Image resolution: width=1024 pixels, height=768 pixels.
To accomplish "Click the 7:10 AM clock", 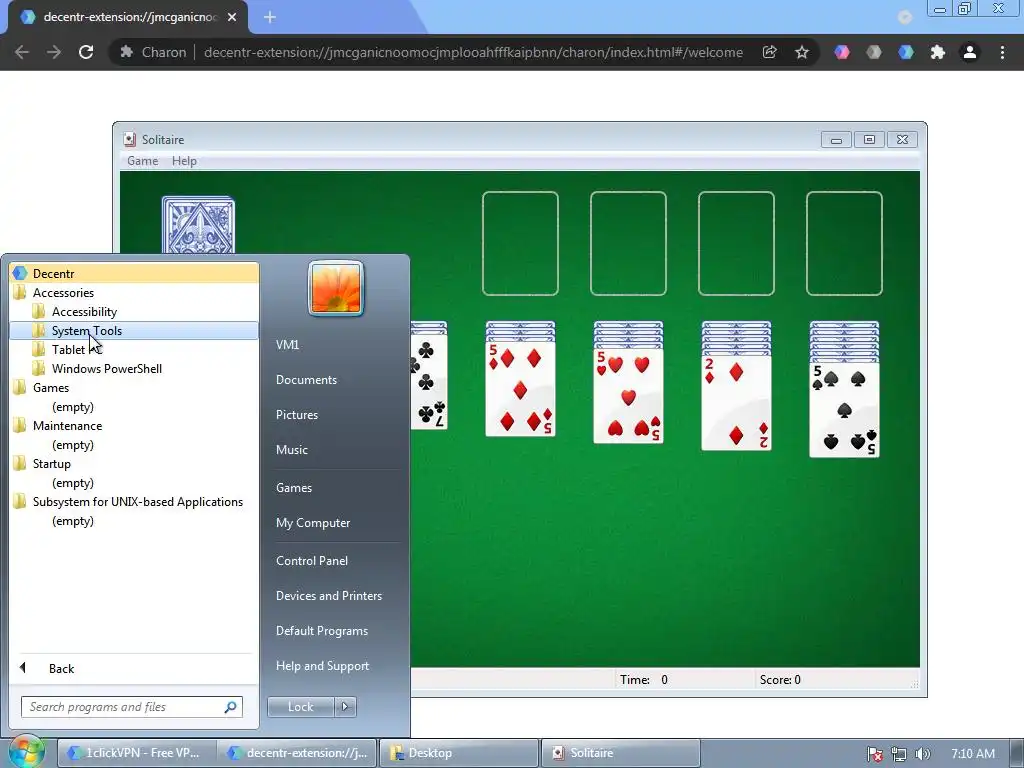I will 973,753.
